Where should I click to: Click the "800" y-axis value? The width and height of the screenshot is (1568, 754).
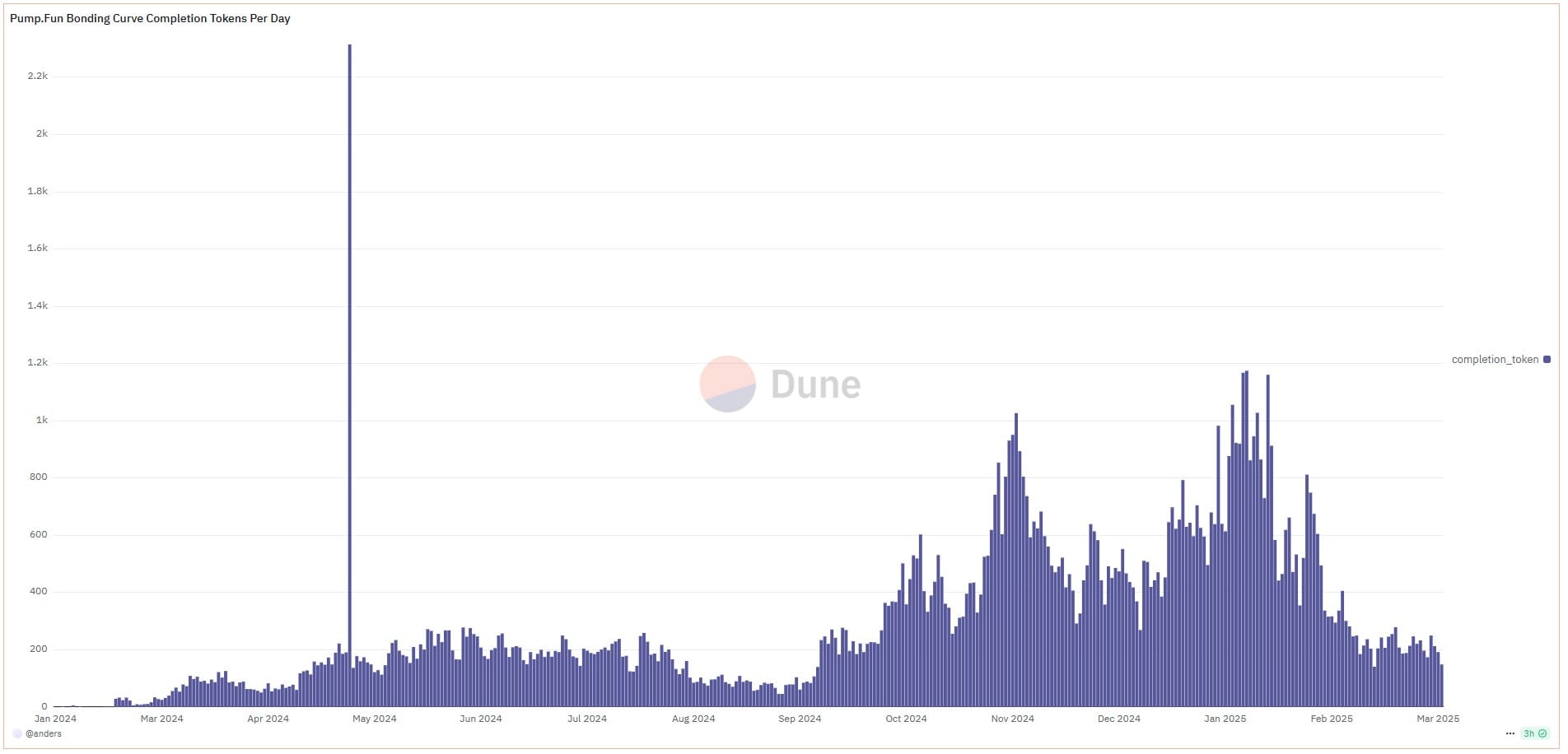(x=40, y=477)
